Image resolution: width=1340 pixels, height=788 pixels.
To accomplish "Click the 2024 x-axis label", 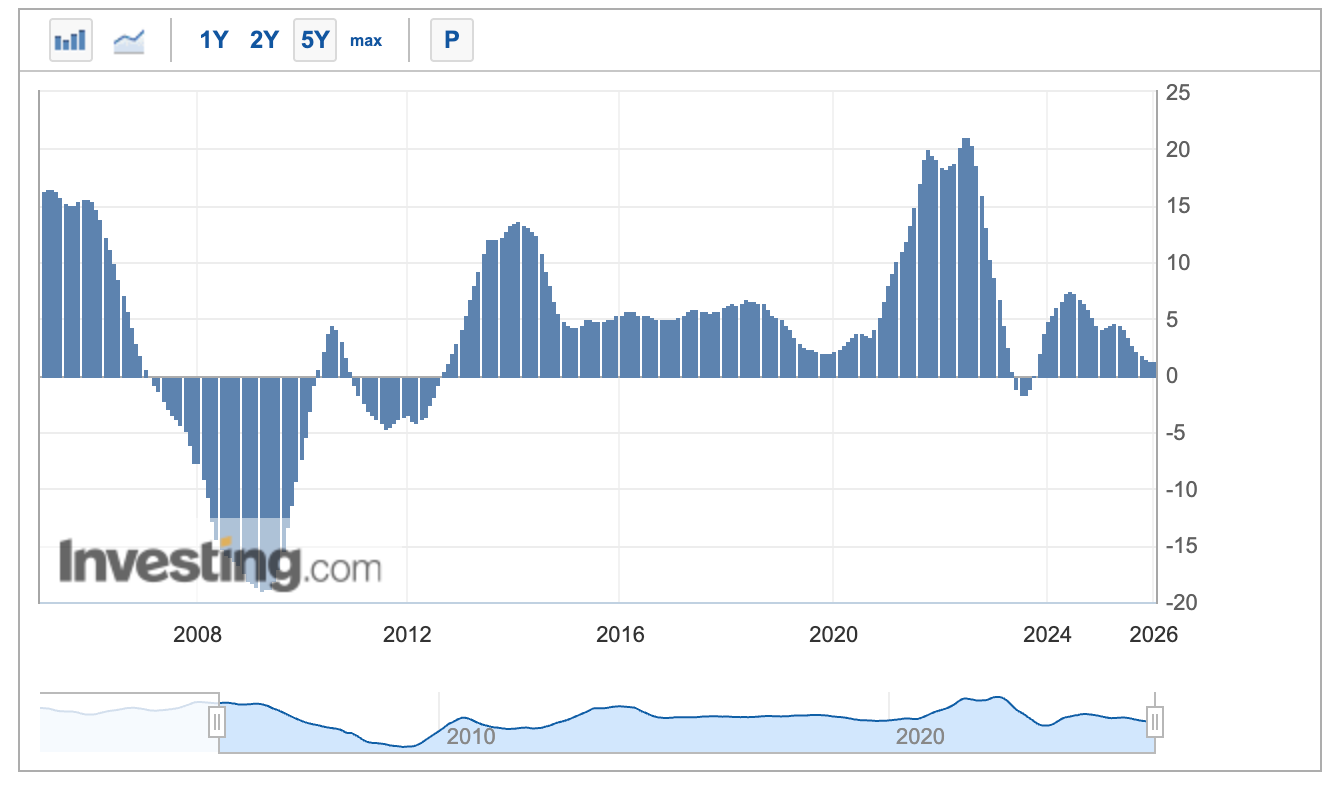I will (1046, 635).
